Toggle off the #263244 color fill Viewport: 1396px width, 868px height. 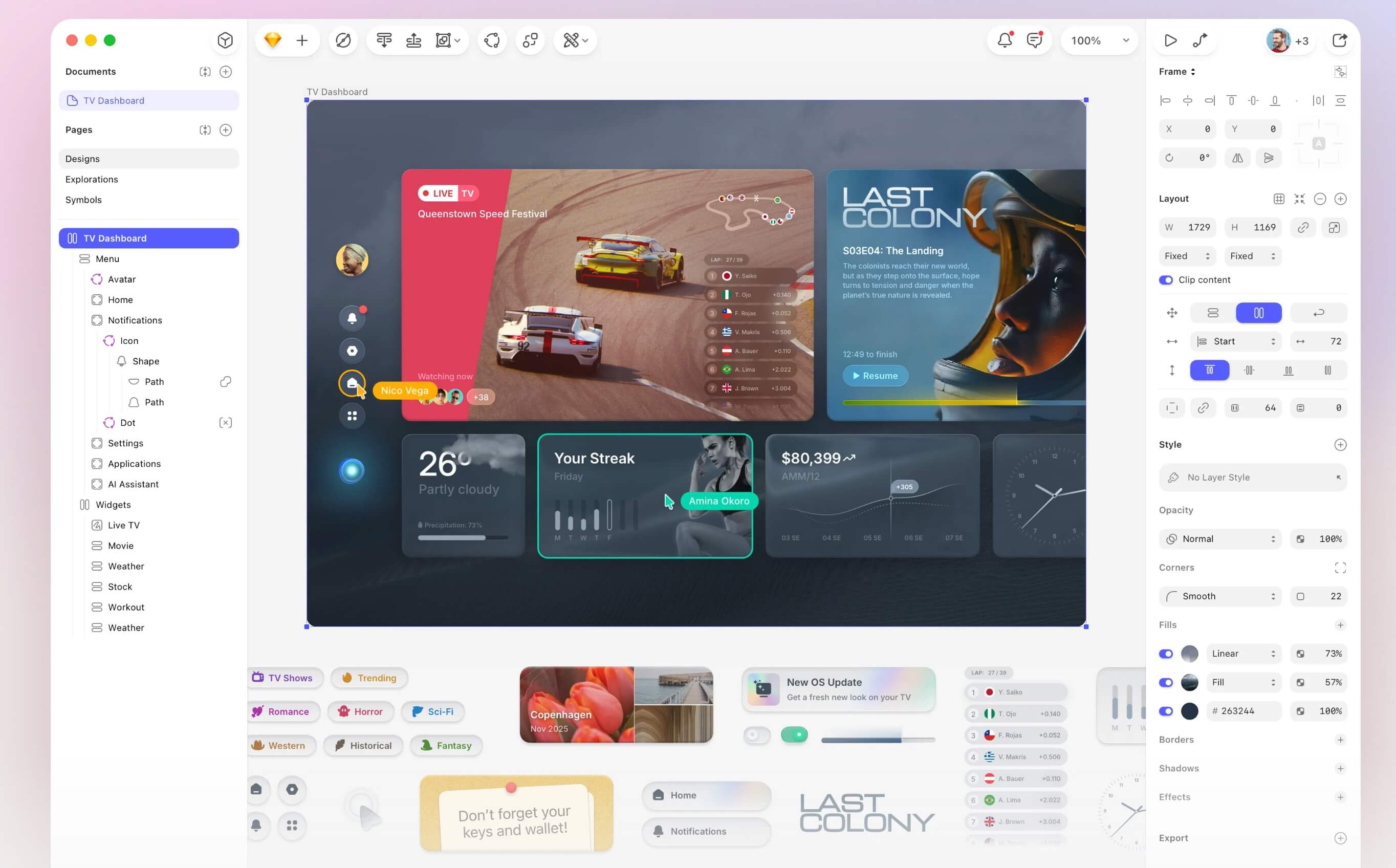(x=1166, y=711)
